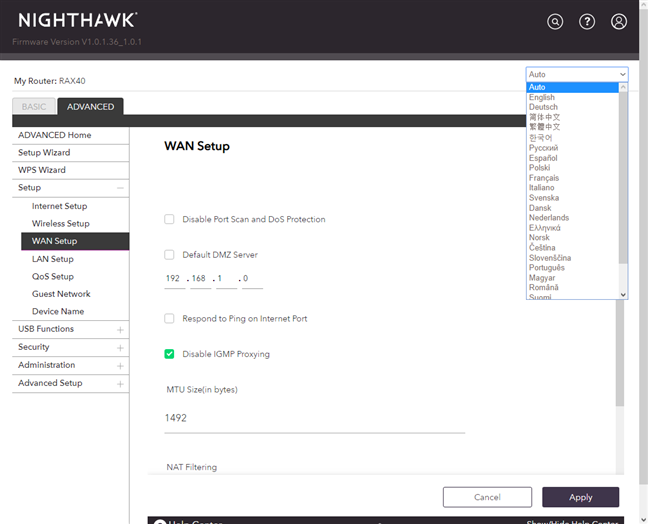The width and height of the screenshot is (648, 524).
Task: Choose Magyar language option
Action: point(573,278)
